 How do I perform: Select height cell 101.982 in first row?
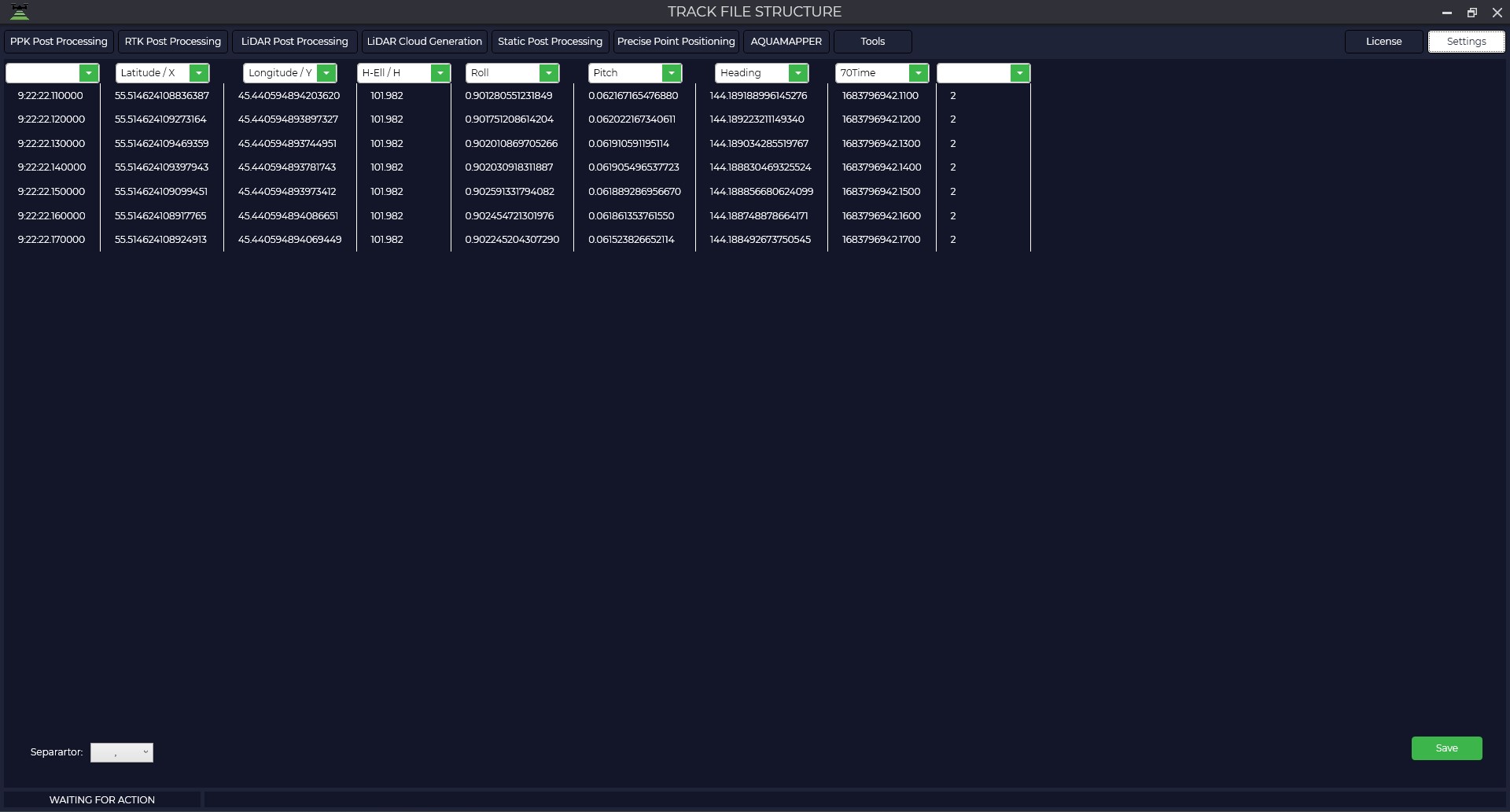pos(387,96)
